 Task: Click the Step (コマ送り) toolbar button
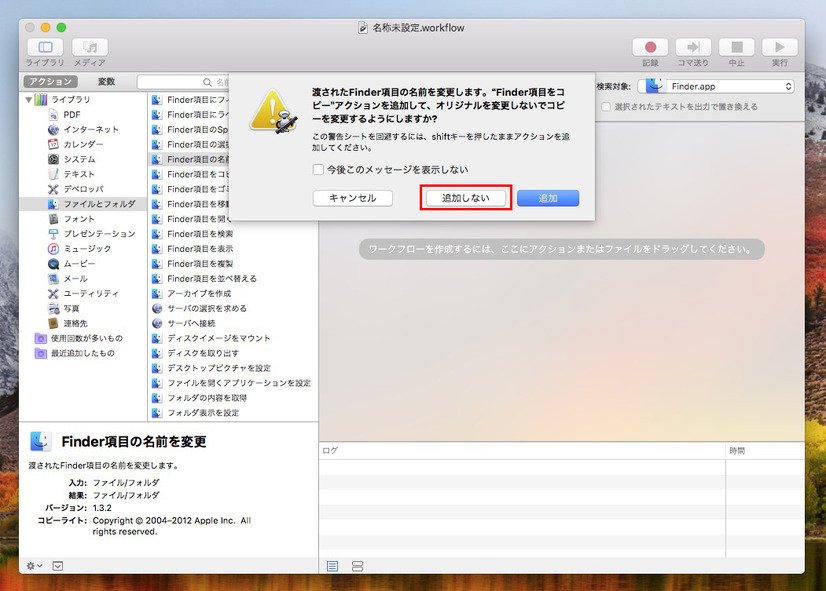pos(693,47)
